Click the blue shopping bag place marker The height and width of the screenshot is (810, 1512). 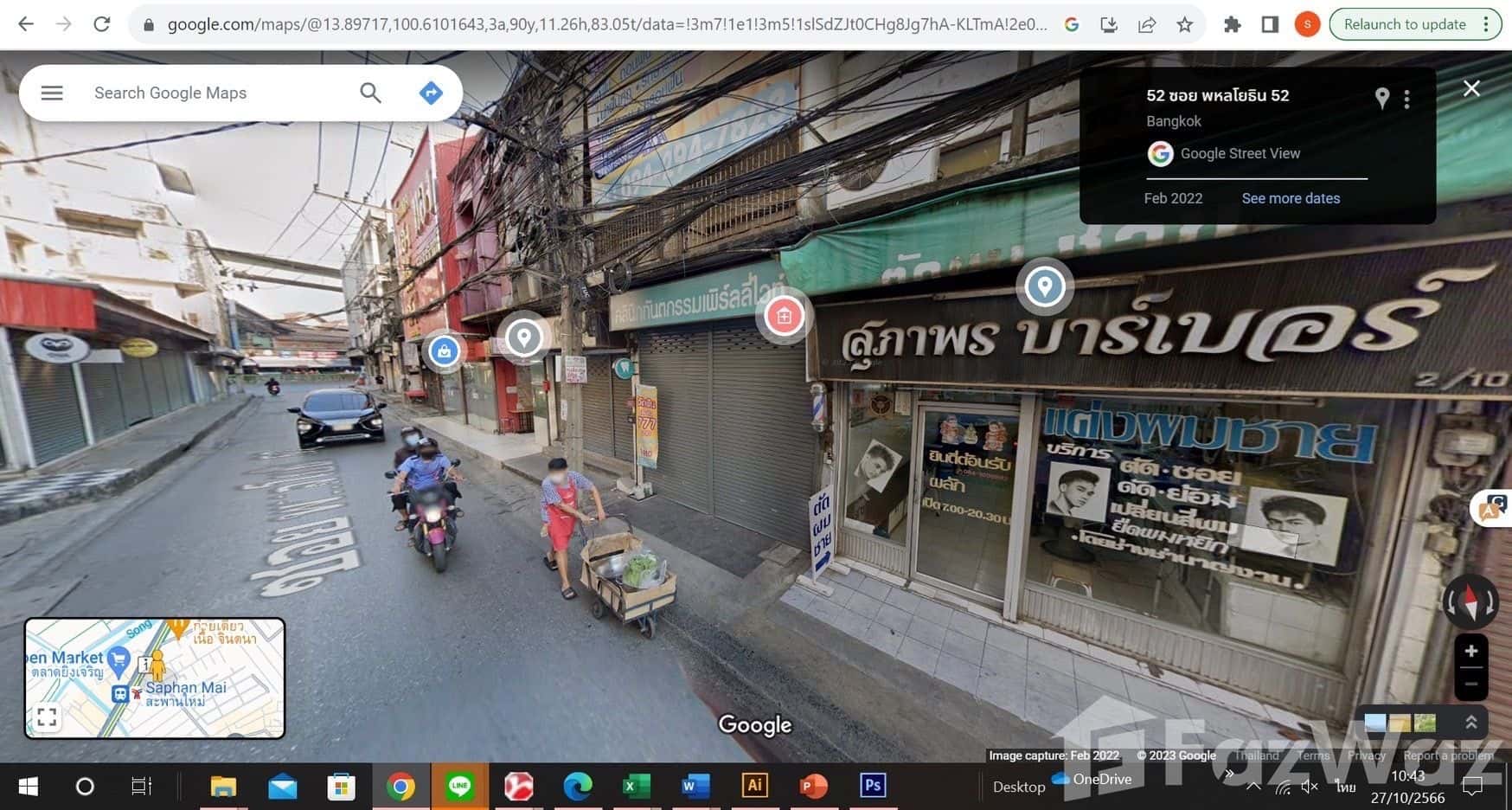click(x=444, y=351)
